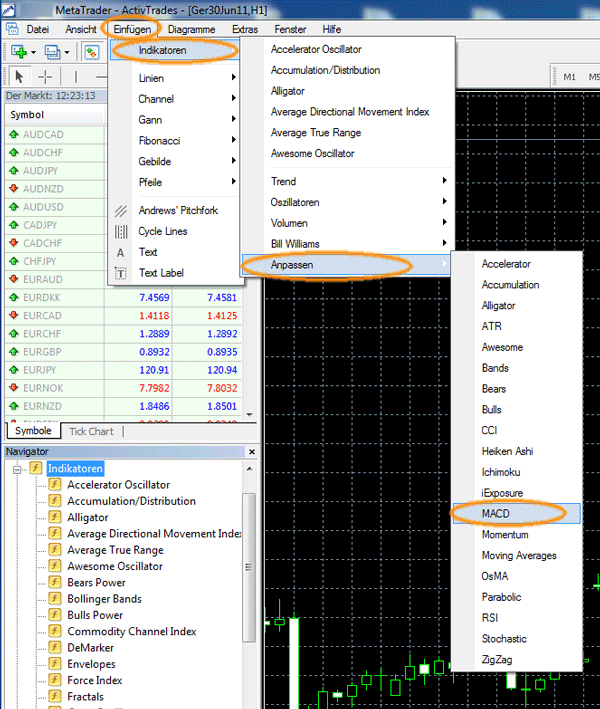The image size is (600, 709).
Task: Click EURGBP symbol row
Action: pos(123,352)
